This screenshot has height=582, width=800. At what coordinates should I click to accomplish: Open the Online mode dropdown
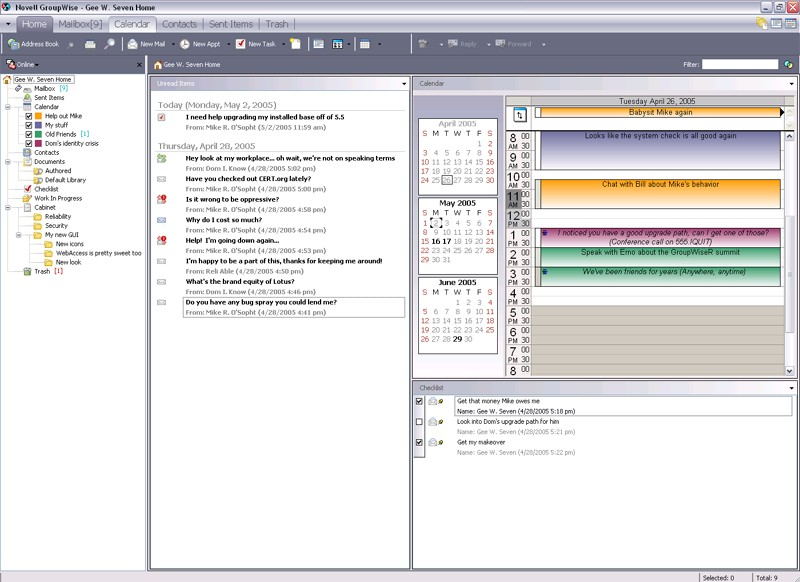tap(37, 65)
